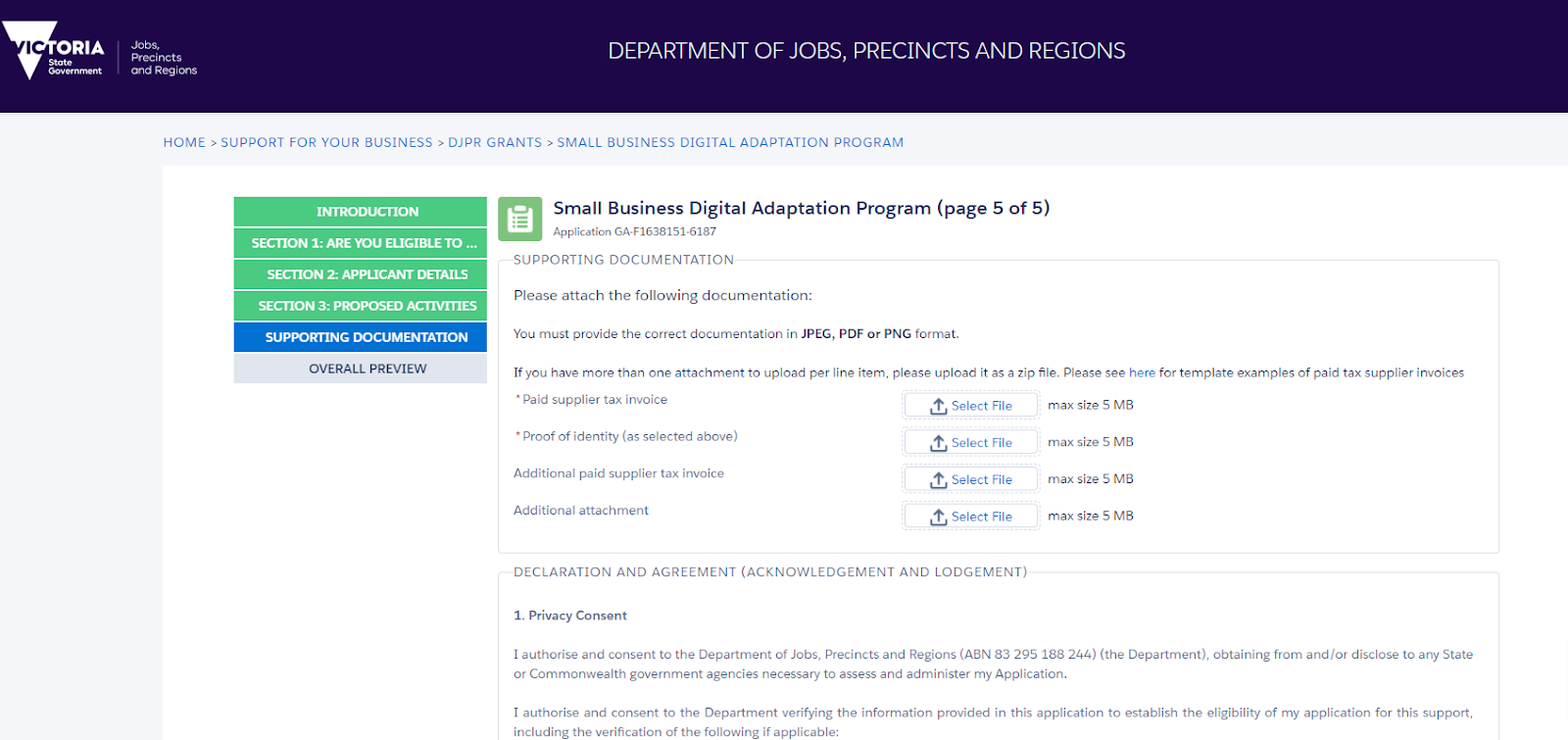This screenshot has height=740, width=1568.
Task: Open the 'here' template examples link
Action: pos(1142,372)
